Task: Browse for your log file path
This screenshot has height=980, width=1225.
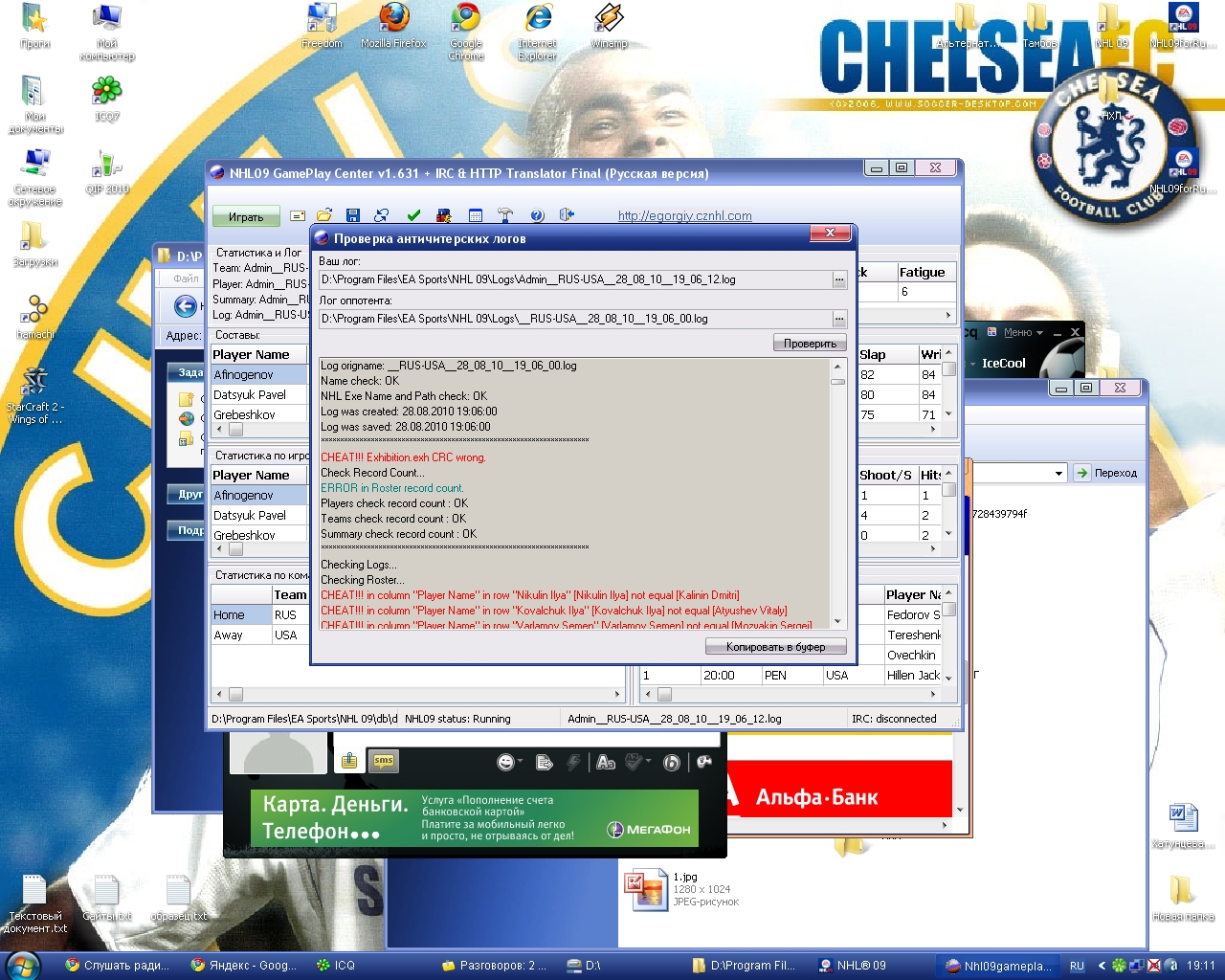Action: (839, 279)
